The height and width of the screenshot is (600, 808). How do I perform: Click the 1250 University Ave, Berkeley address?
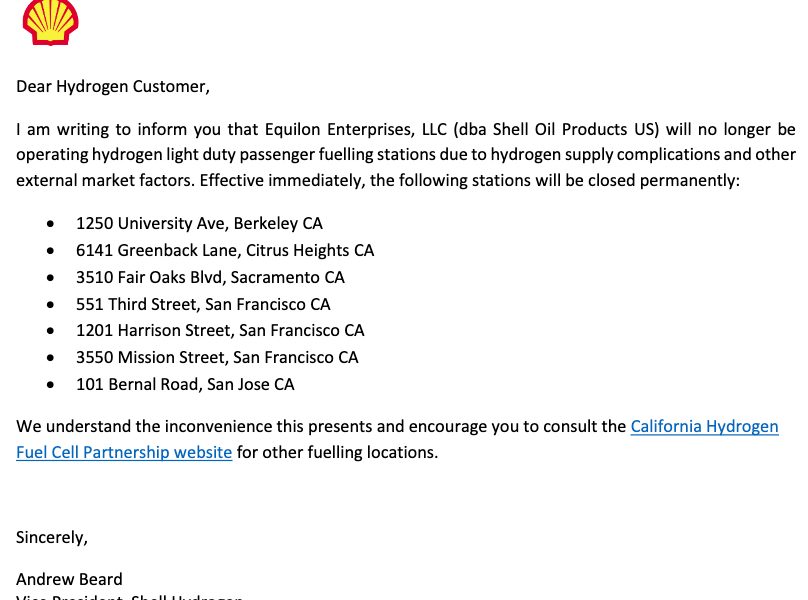coord(199,223)
